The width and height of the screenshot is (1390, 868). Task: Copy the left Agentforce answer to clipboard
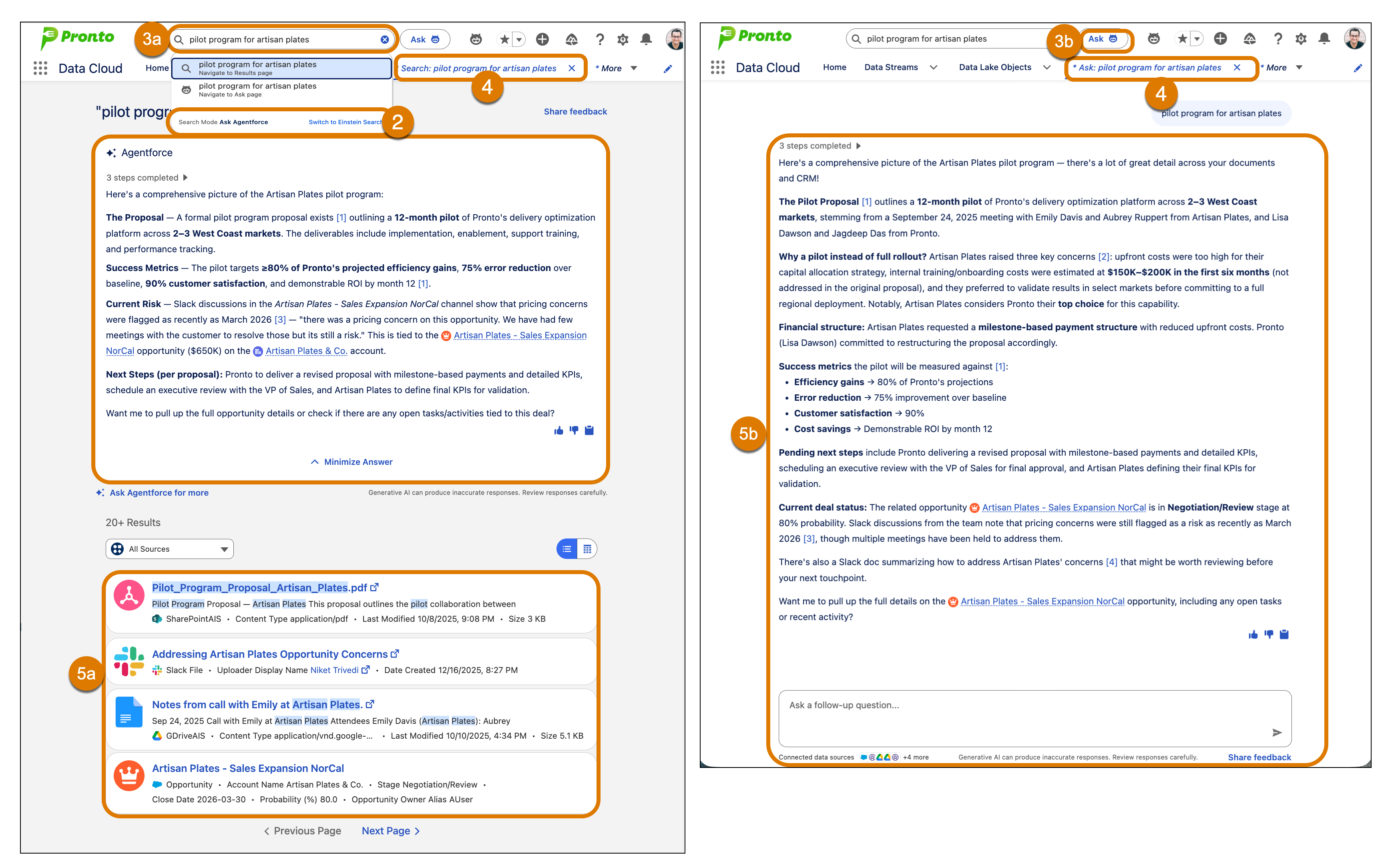[589, 430]
